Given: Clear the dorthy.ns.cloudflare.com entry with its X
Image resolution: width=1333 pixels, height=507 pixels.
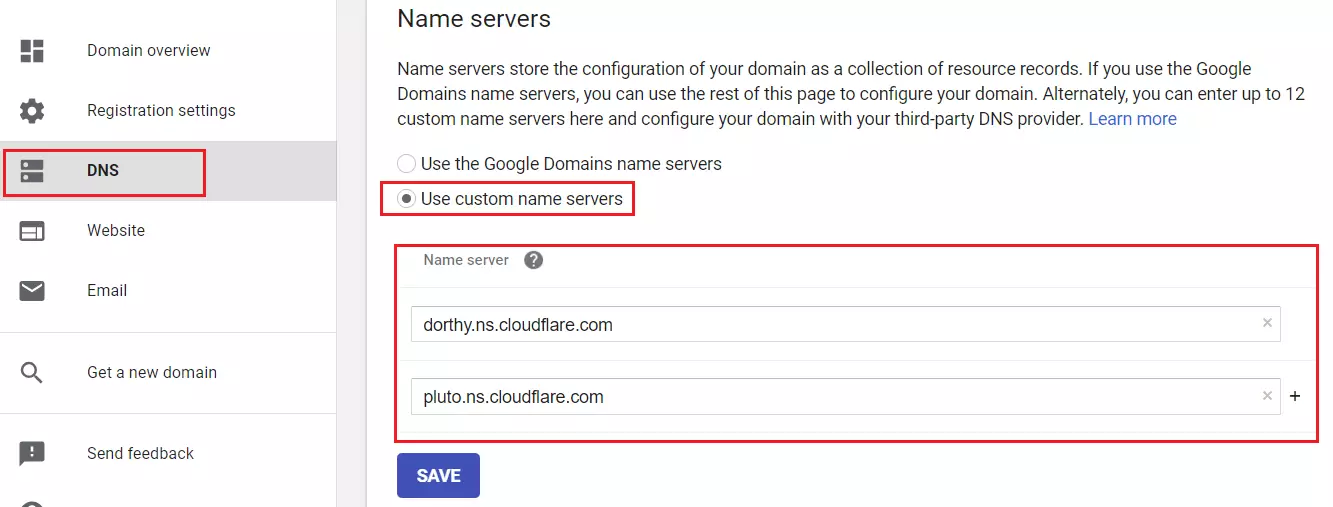Looking at the screenshot, I should [x=1267, y=323].
